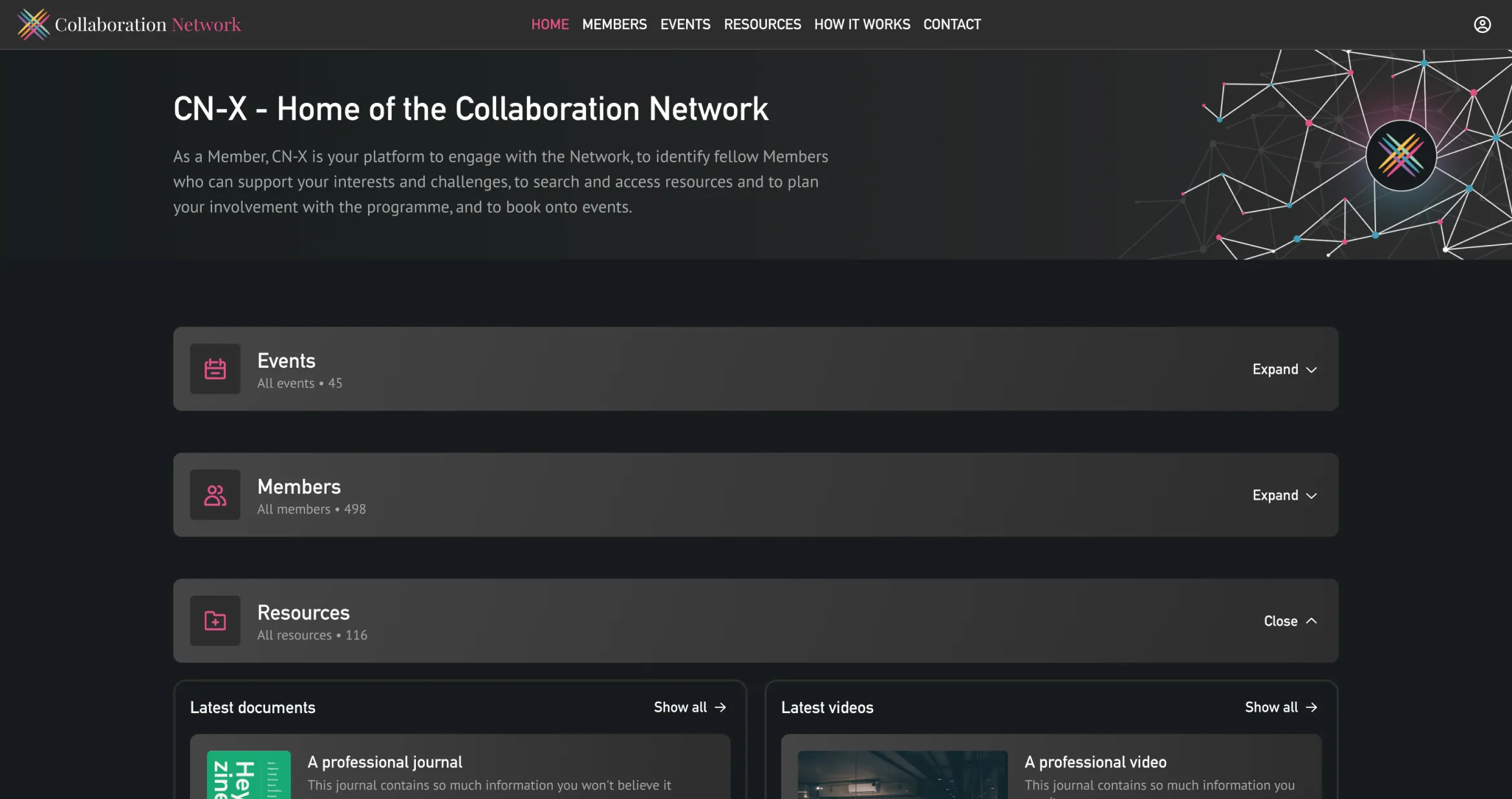Click the arrow beside documents Show all
Image resolution: width=1512 pixels, height=799 pixels.
click(720, 707)
